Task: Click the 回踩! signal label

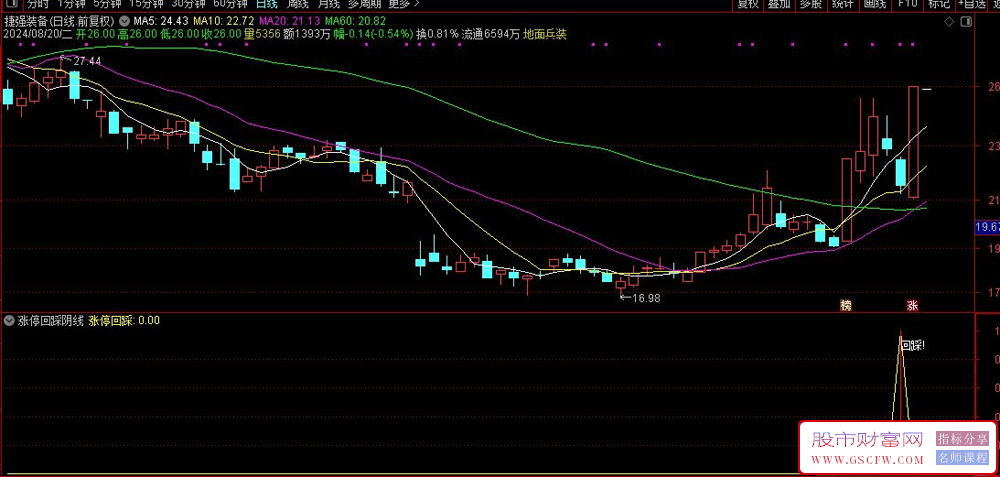Action: pyautogui.click(x=913, y=346)
